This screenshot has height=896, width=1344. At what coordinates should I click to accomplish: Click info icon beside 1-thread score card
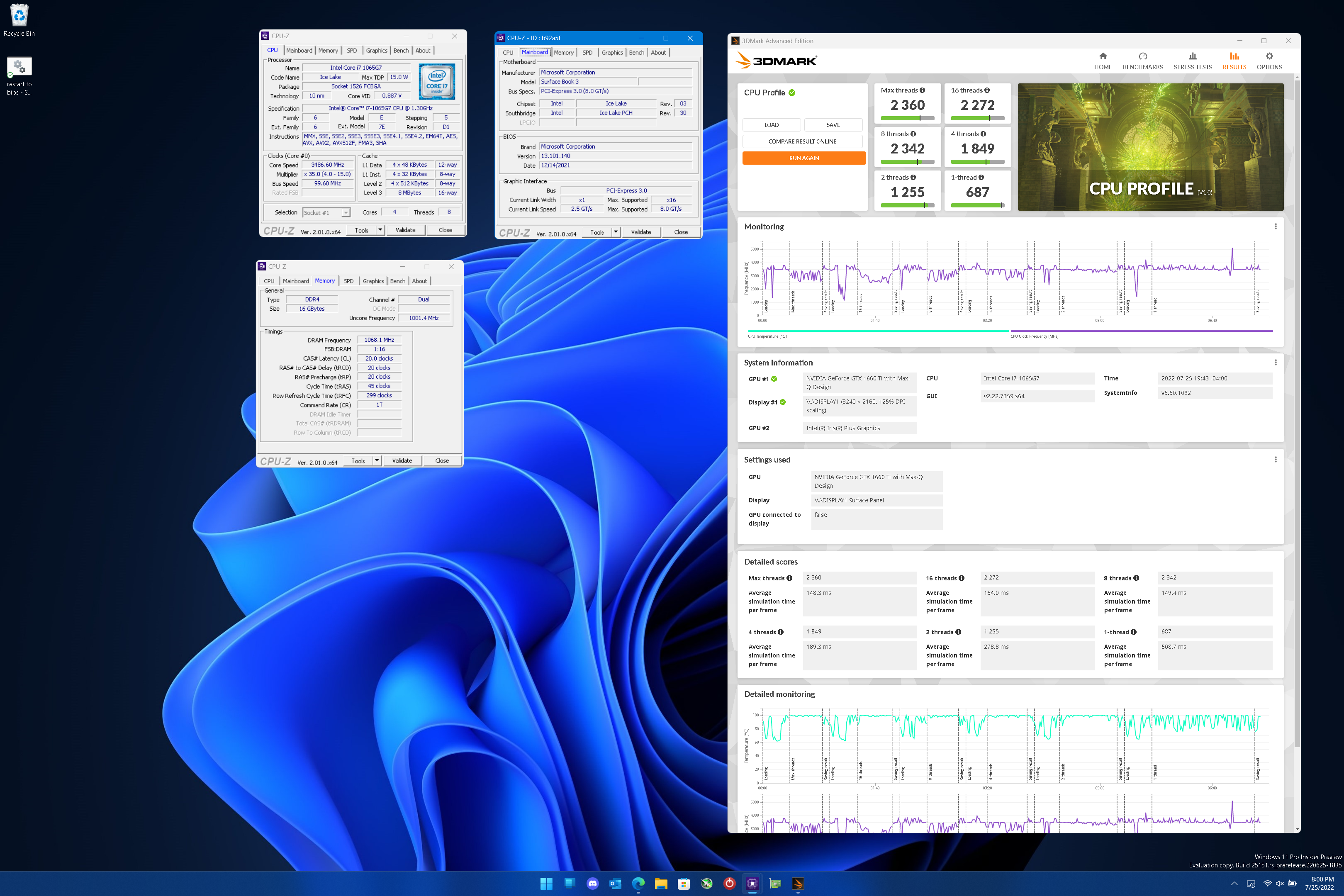click(x=981, y=177)
